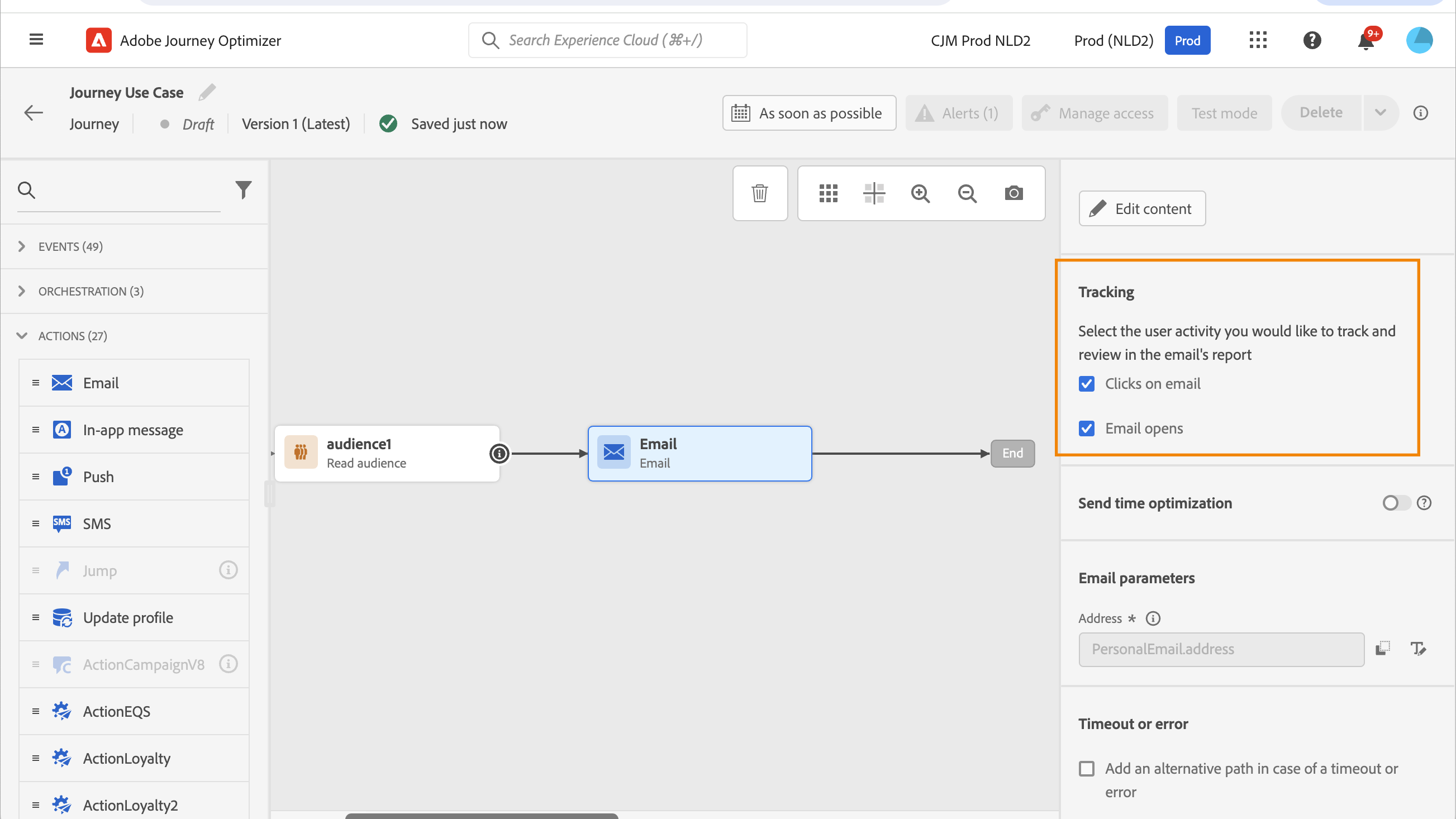The height and width of the screenshot is (819, 1456).
Task: Open the main hamburger menu
Action: pos(36,40)
